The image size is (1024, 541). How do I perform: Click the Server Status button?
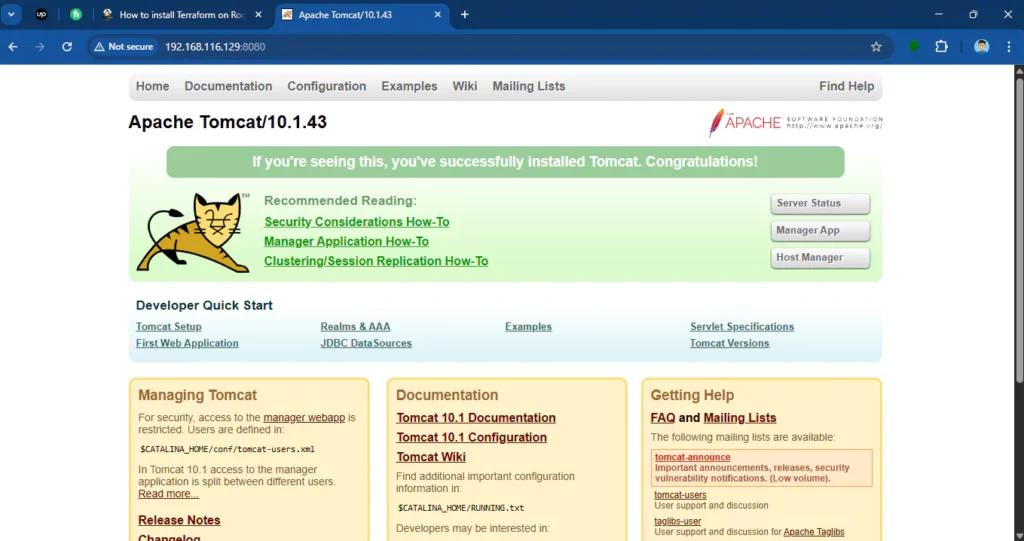(x=820, y=204)
